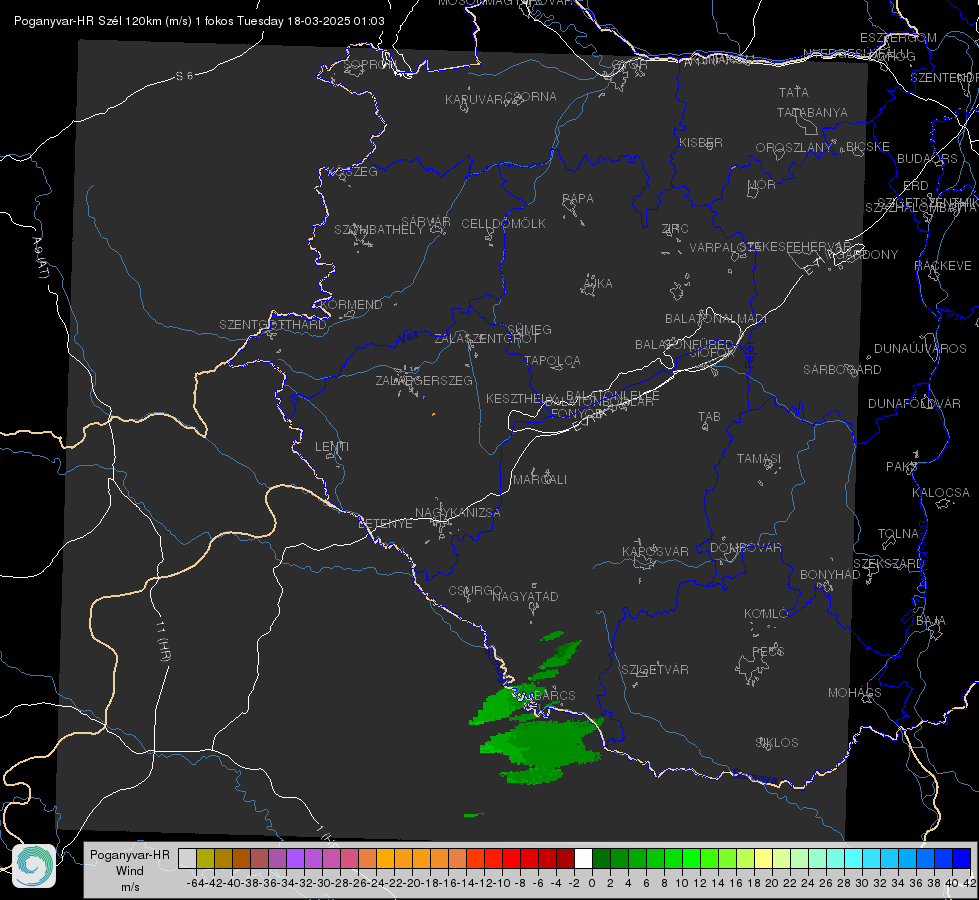This screenshot has width=979, height=900.
Task: Click the SZOMBATHELY city label
Action: click(x=379, y=229)
